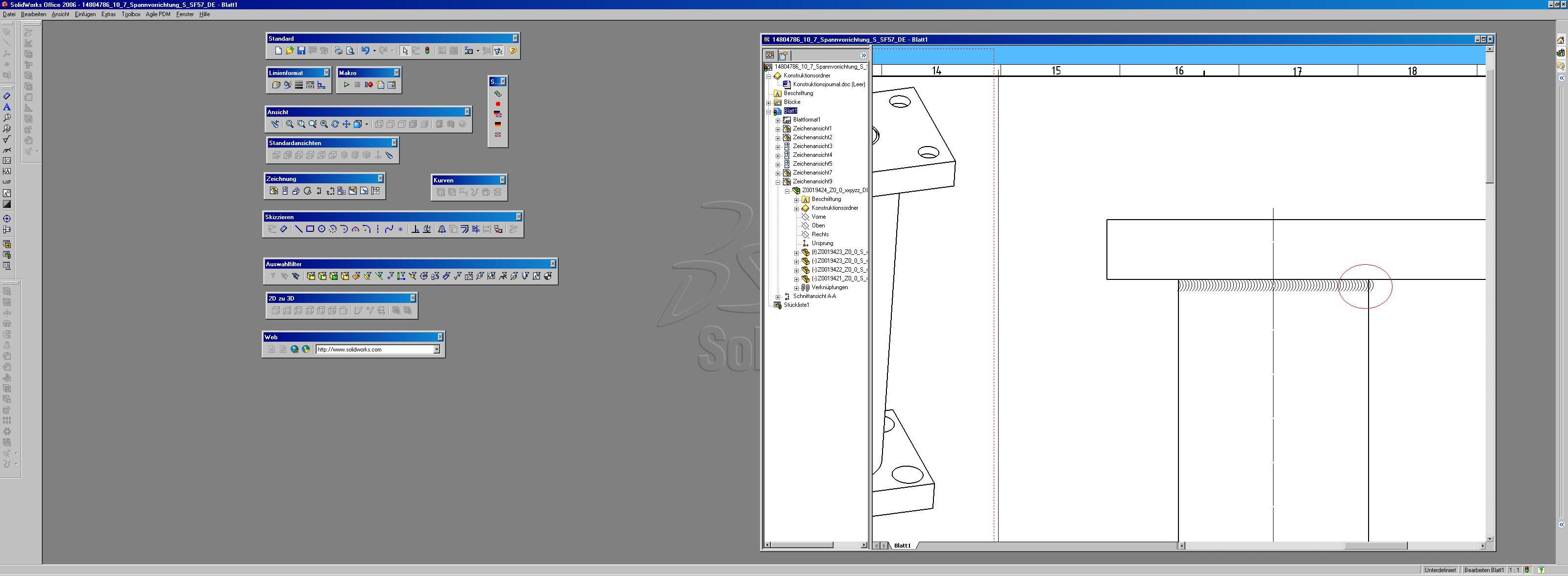Toggle the filter faces selection filter

click(334, 276)
